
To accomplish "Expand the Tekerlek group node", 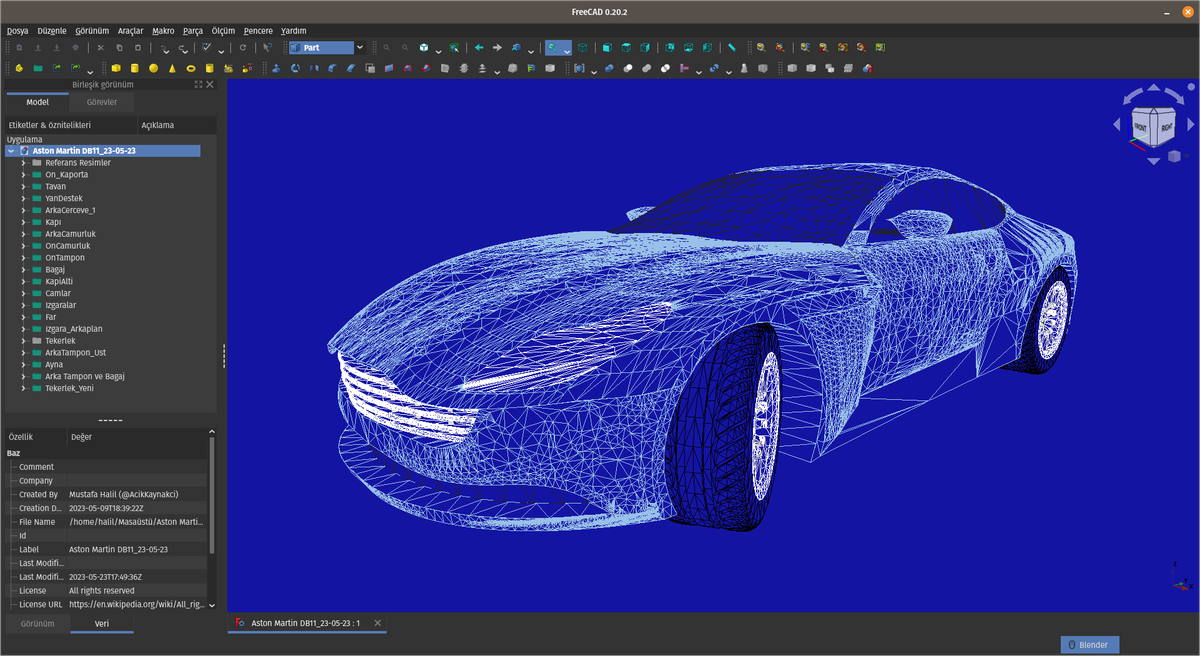I will coord(23,341).
